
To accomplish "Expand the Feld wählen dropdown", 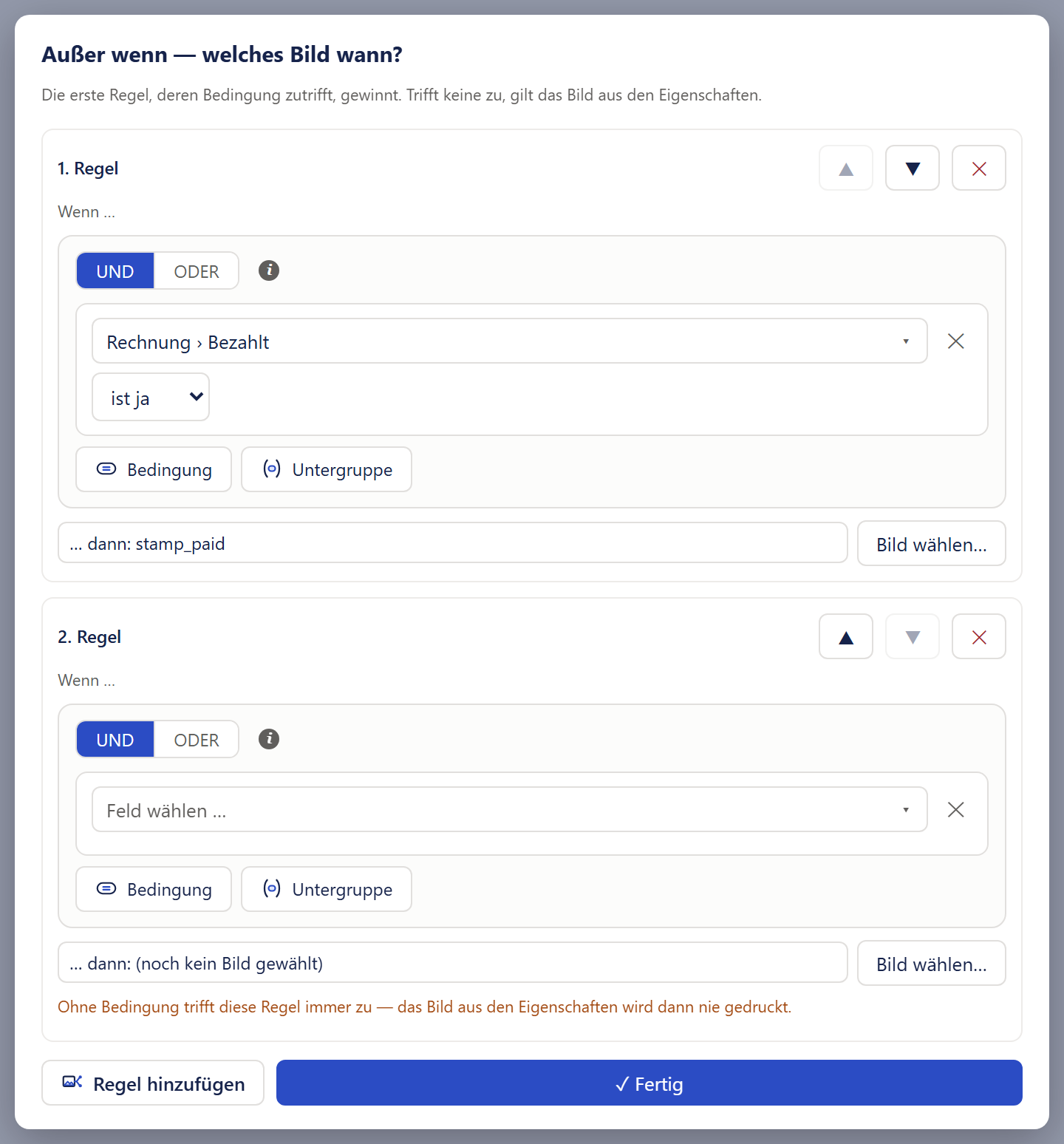I will 510,809.
